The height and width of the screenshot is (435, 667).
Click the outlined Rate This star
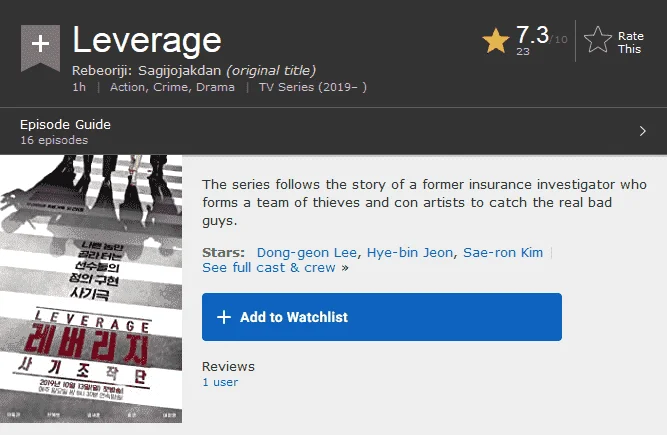click(x=597, y=40)
